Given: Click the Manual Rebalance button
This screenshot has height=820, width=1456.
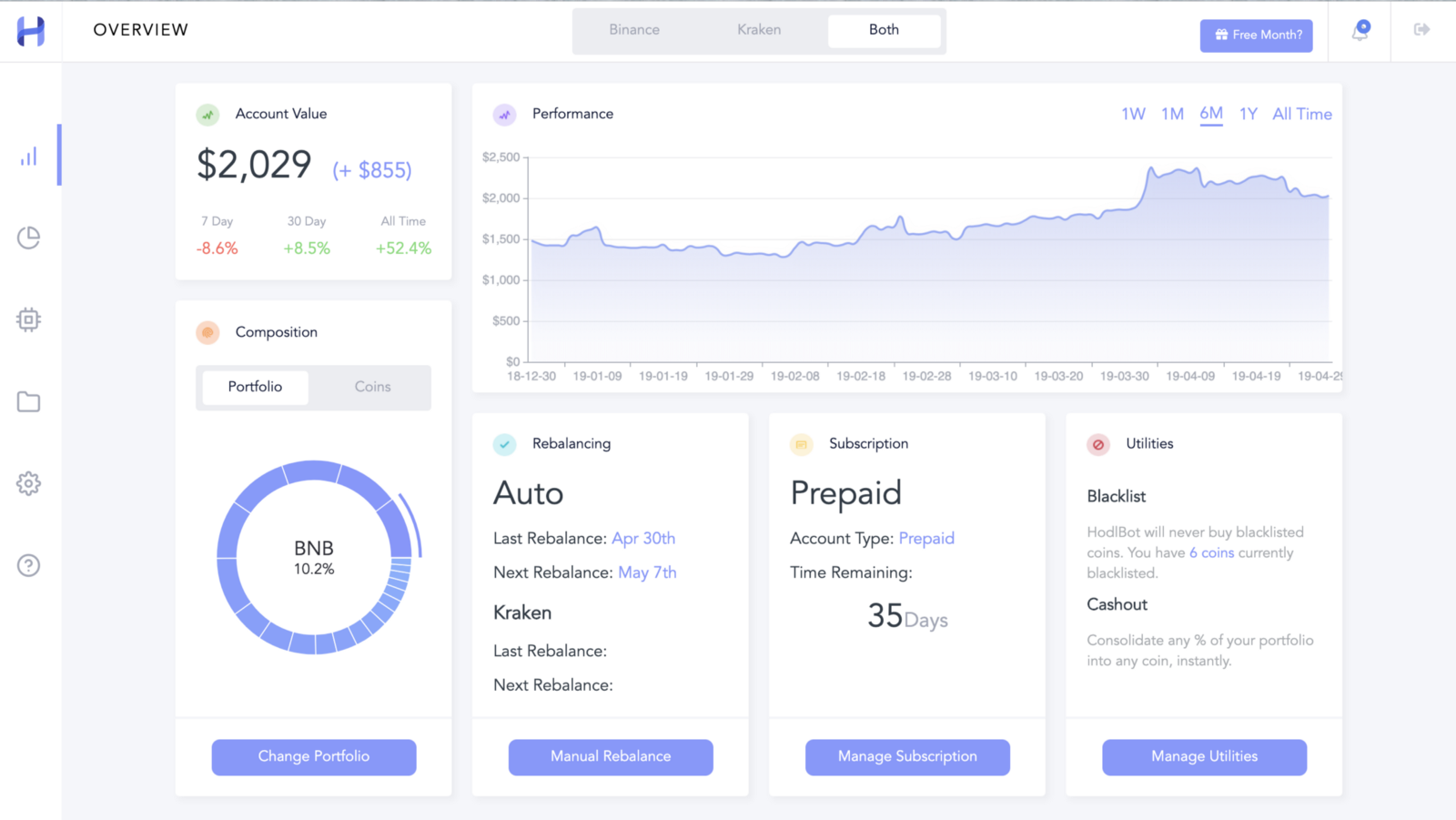Looking at the screenshot, I should pos(611,756).
